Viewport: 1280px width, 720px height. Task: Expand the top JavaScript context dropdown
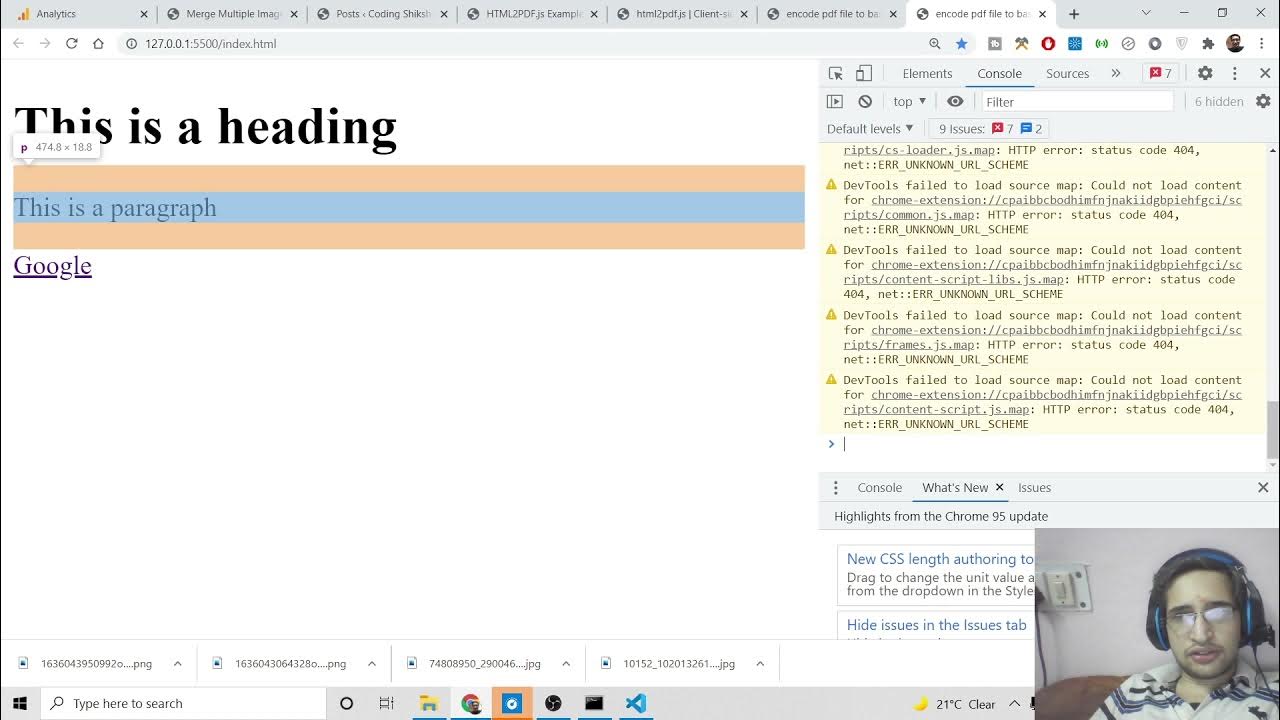click(x=909, y=101)
